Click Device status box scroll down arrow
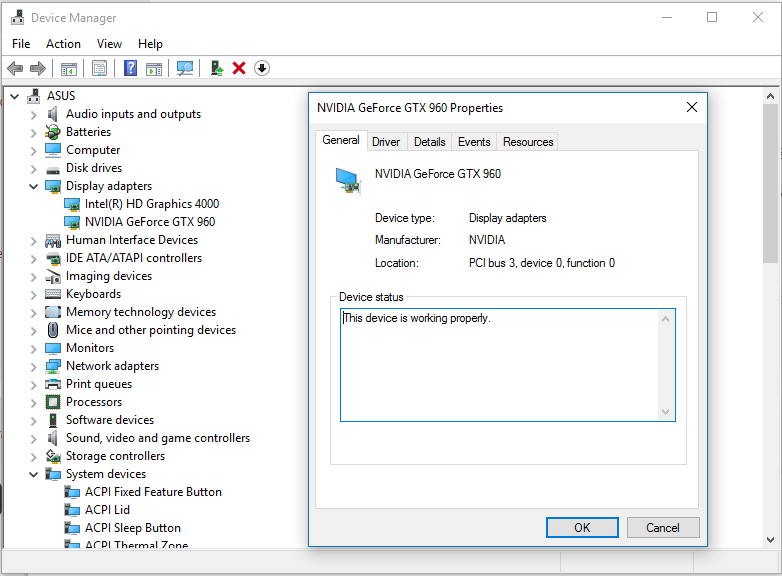The image size is (782, 576). 665,411
